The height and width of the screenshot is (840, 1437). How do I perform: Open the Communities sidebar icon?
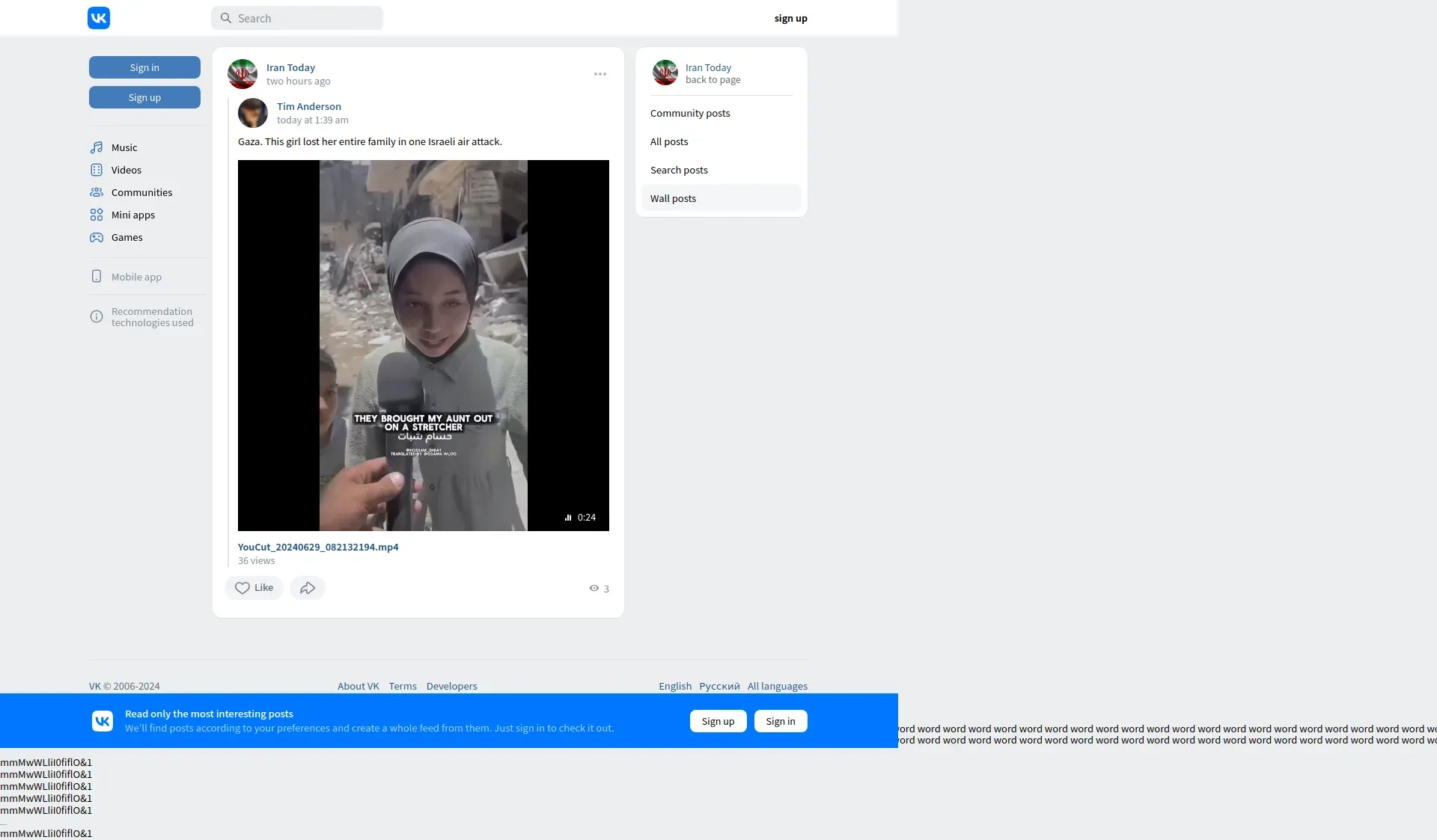[x=97, y=192]
